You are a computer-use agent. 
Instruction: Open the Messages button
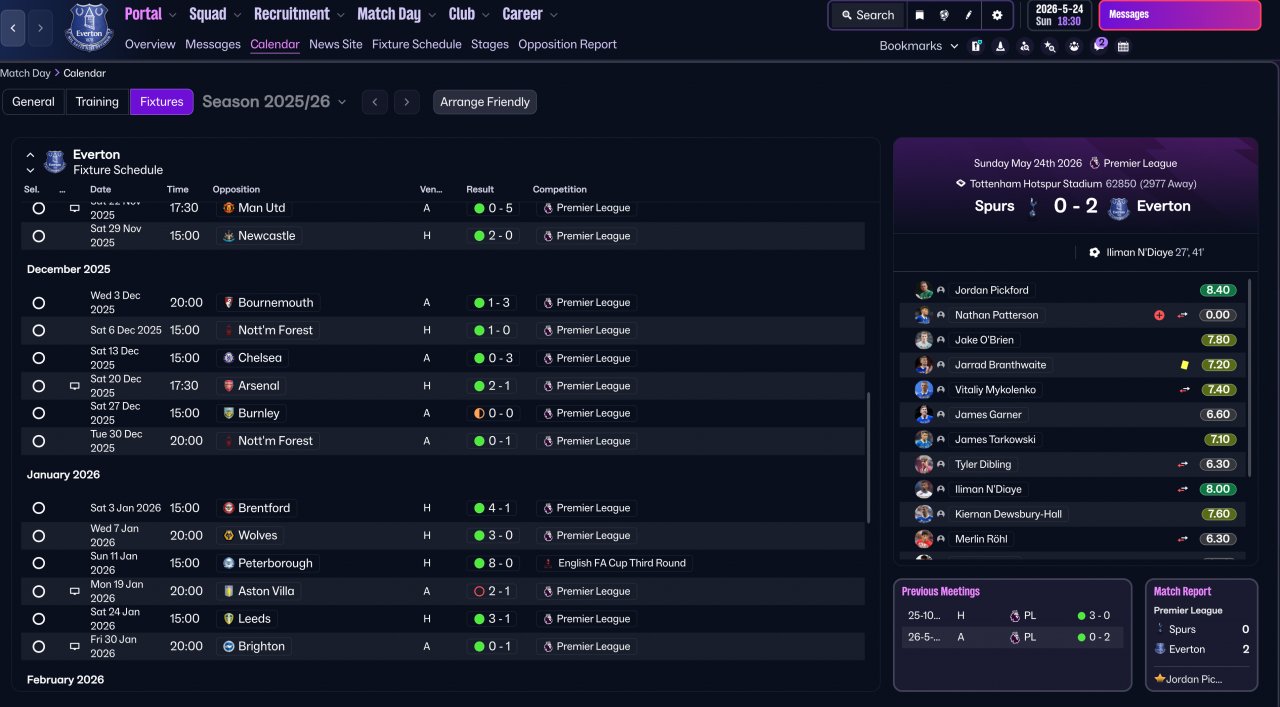tap(1180, 15)
